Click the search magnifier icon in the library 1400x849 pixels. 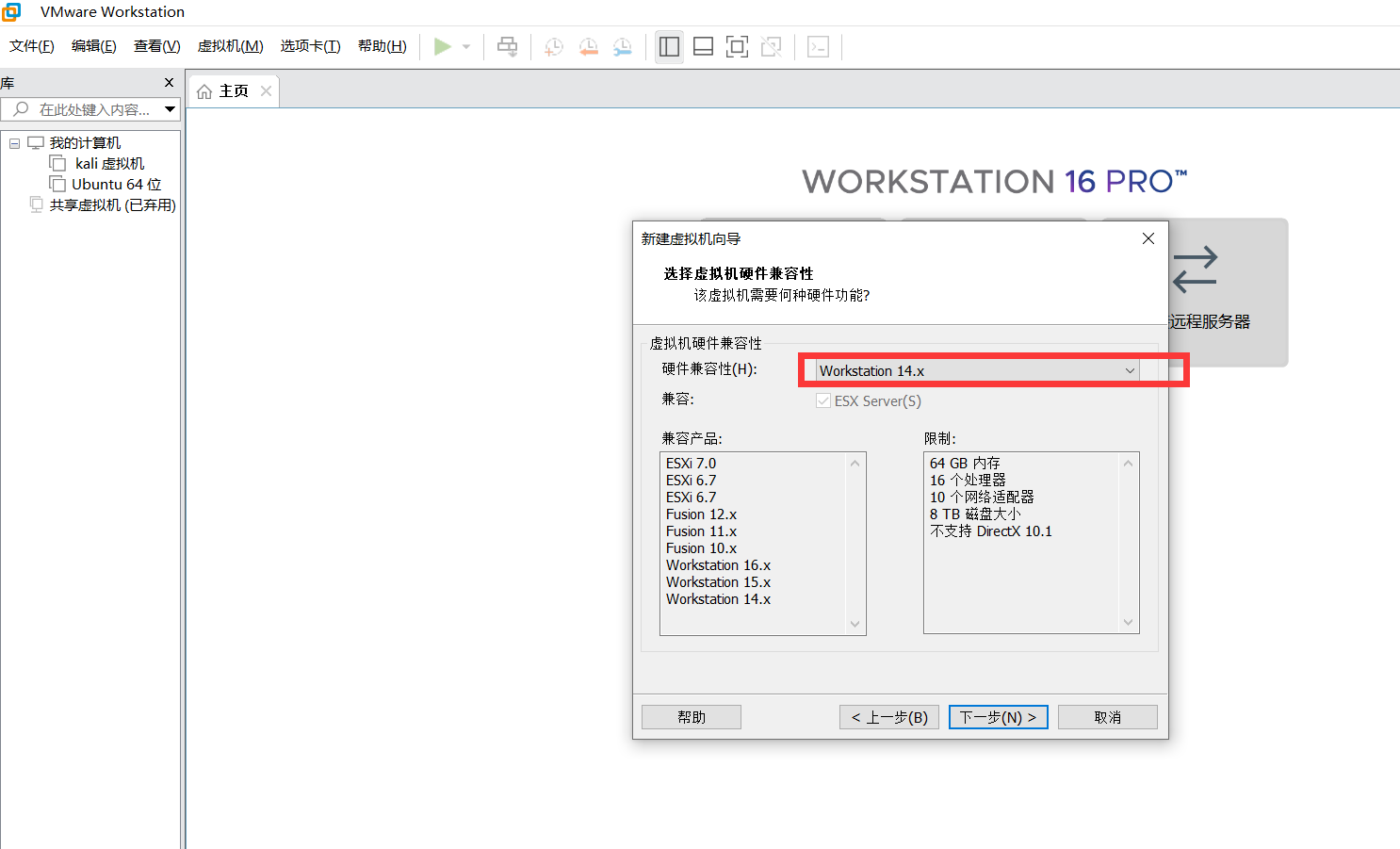(21, 109)
